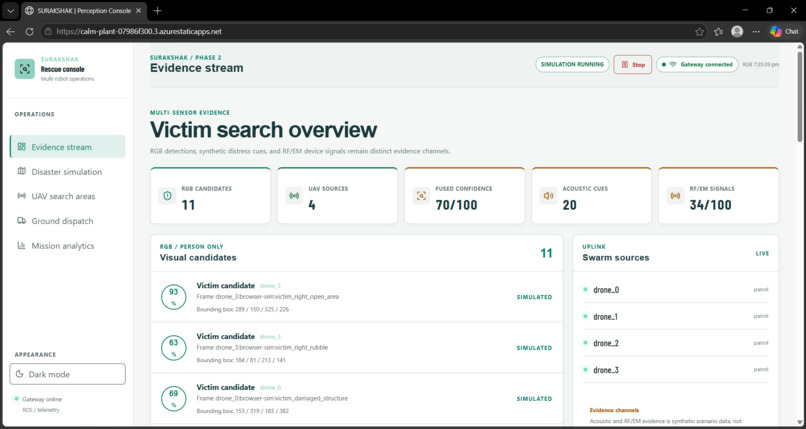Click the LIVE label in Swarm sources
This screenshot has width=806, height=429.
click(762, 254)
